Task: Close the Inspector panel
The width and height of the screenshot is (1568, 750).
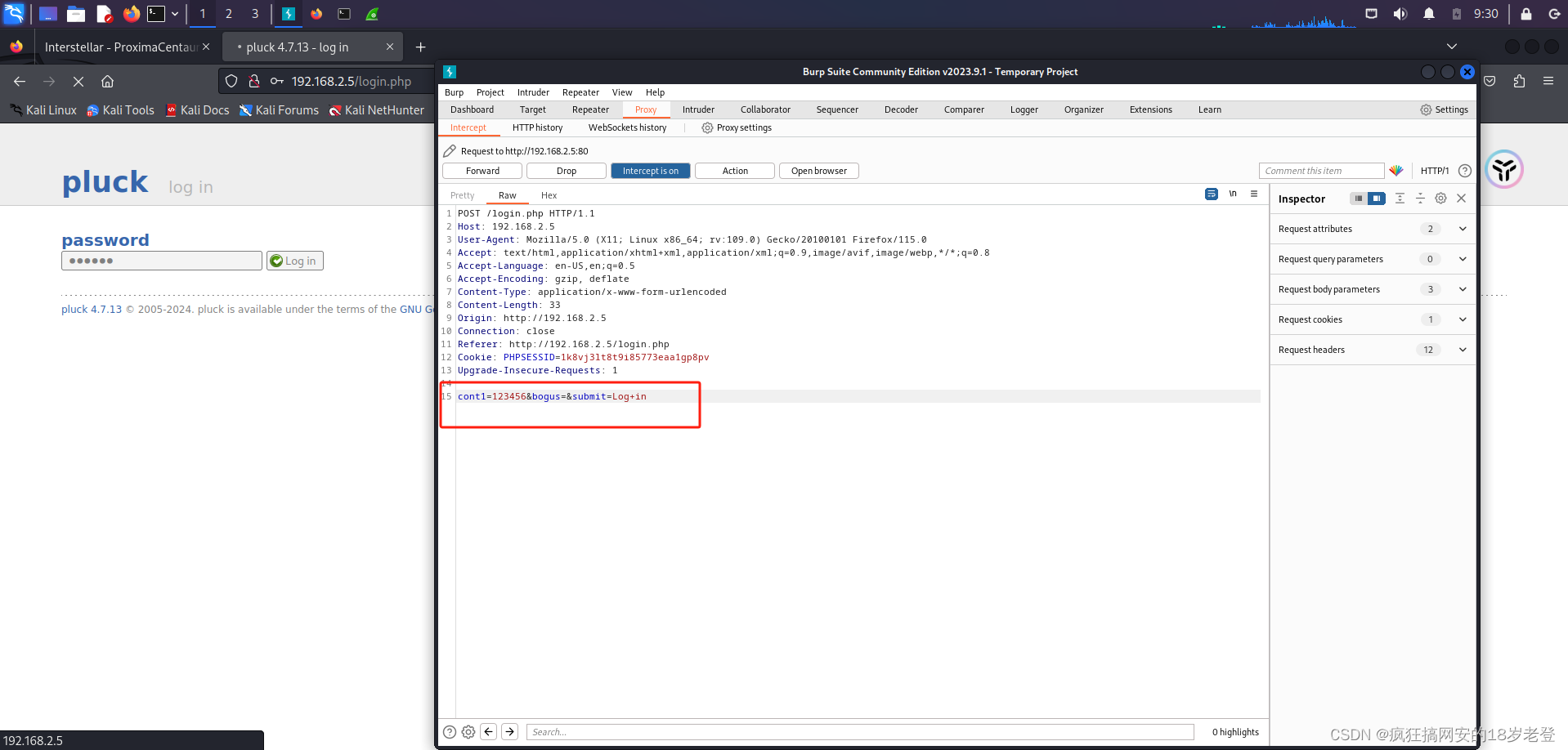Action: pos(1461,199)
